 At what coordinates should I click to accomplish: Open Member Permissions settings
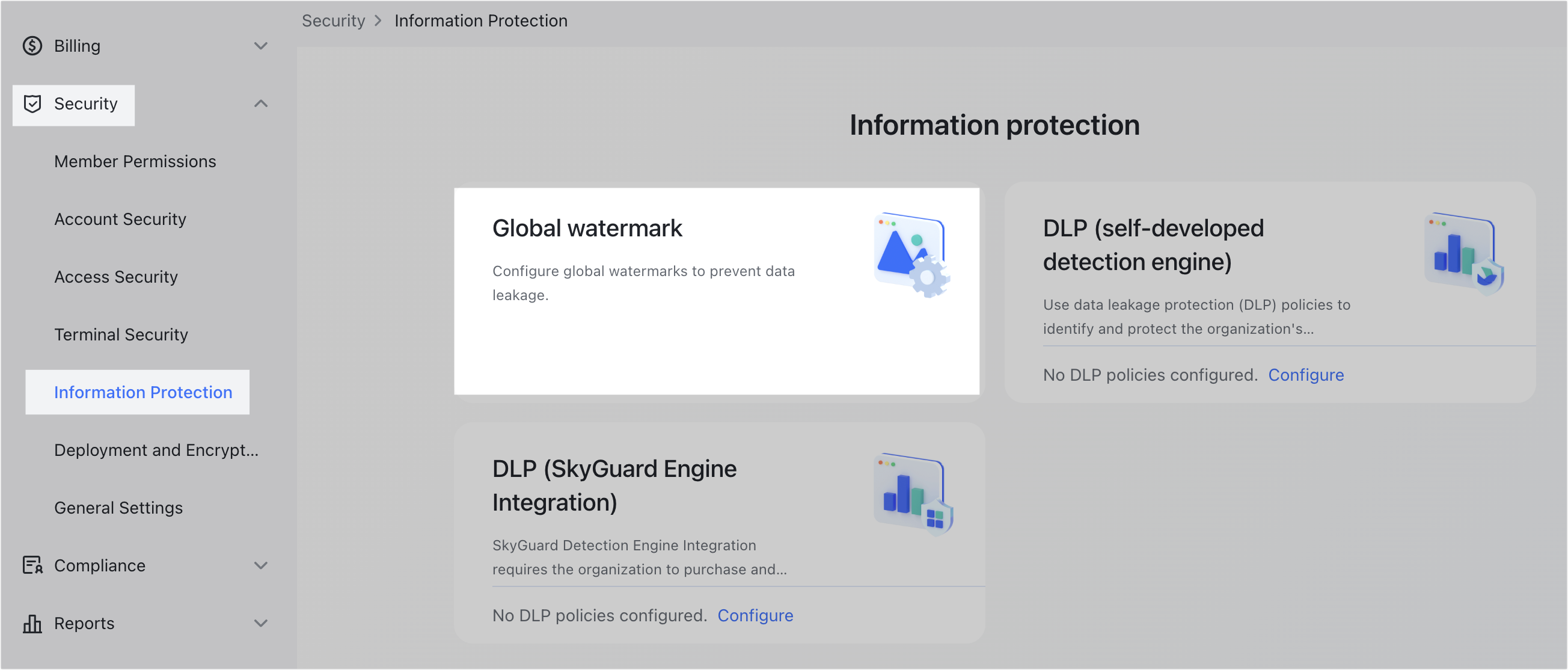[135, 161]
